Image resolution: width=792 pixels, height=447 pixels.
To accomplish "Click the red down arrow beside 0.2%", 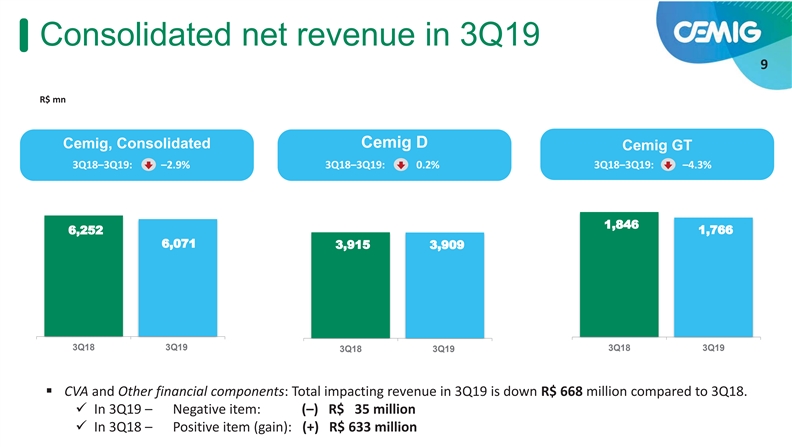I will click(x=401, y=165).
